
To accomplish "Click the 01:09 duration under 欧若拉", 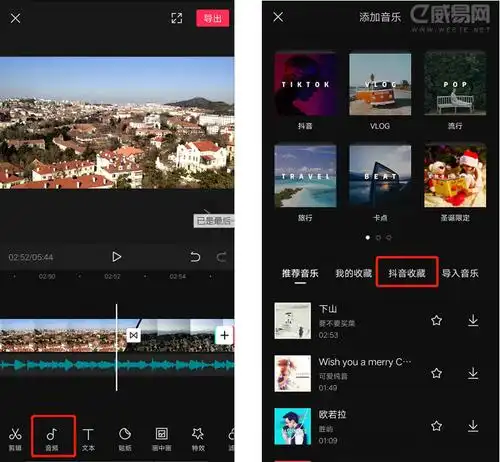I will (328, 441).
